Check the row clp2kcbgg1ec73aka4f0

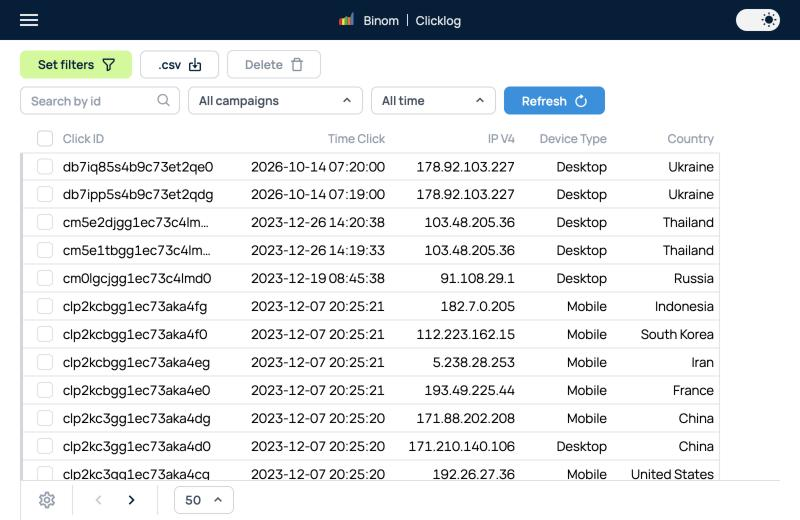coord(45,334)
